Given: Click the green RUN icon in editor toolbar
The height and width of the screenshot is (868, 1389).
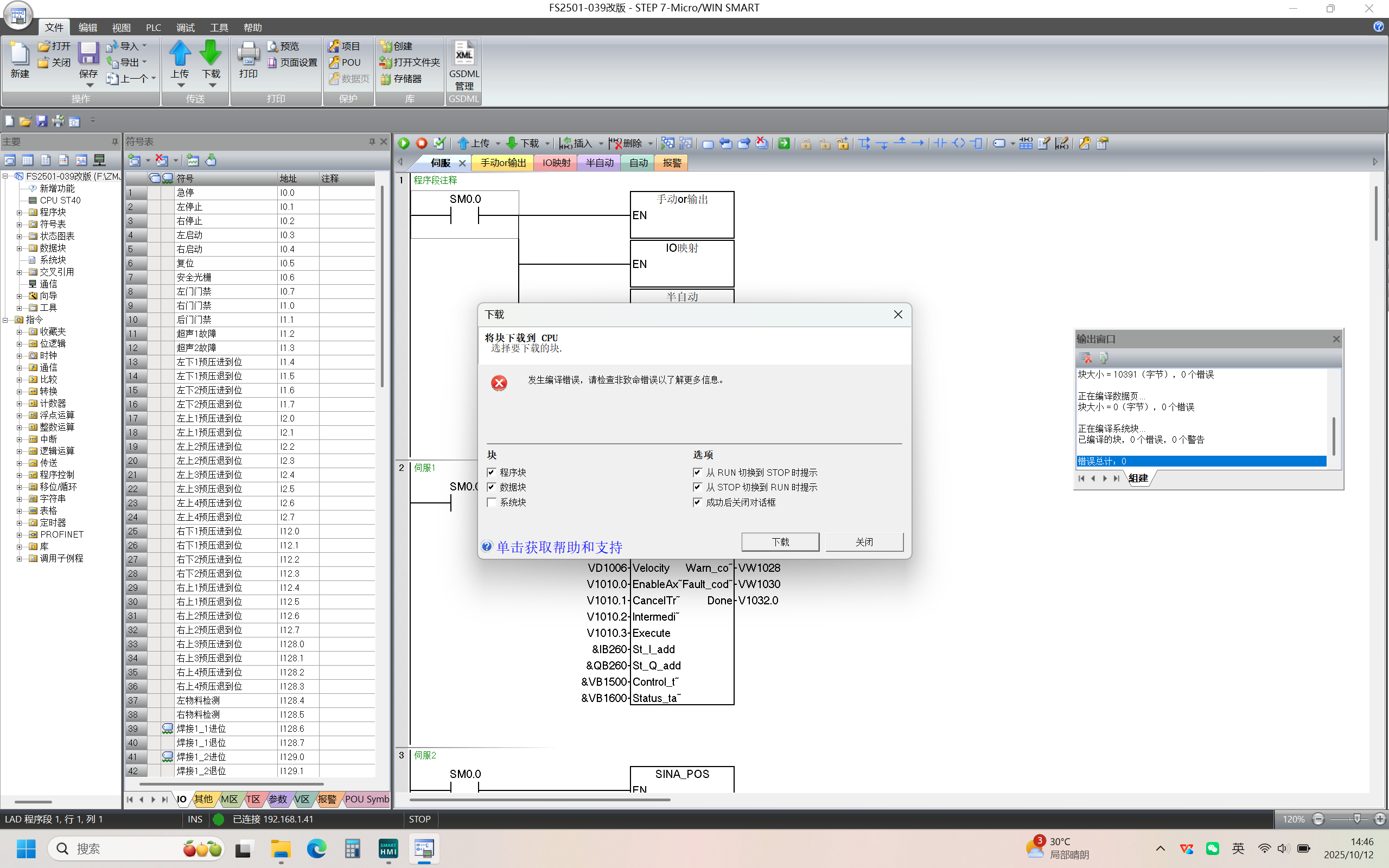Looking at the screenshot, I should [404, 144].
